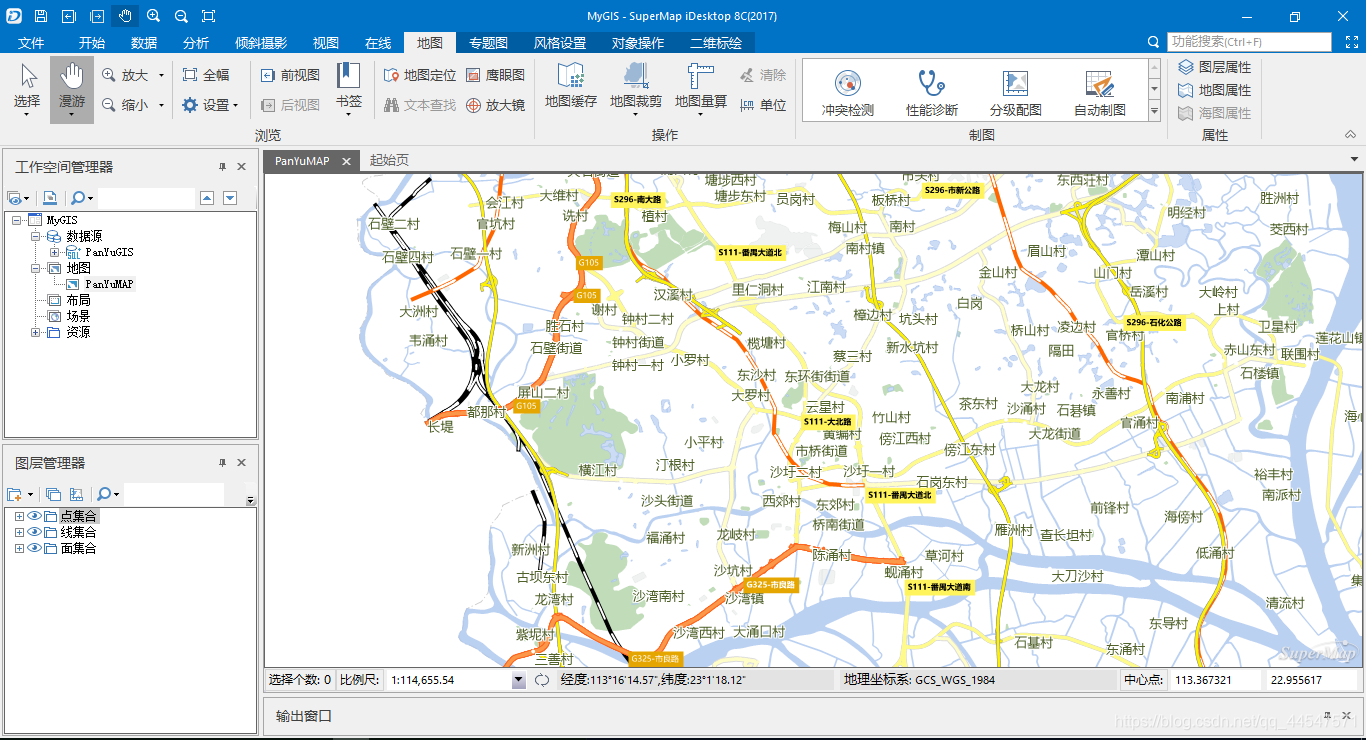Click the full-extent icon in title bar
Screen dimensions: 1366x740
click(x=208, y=16)
